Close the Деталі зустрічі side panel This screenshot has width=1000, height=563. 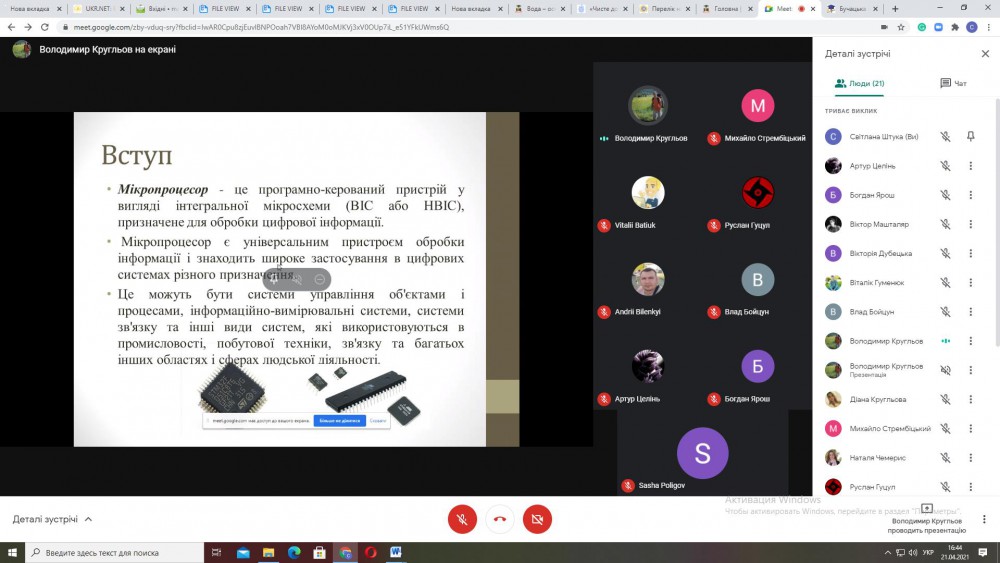point(985,53)
